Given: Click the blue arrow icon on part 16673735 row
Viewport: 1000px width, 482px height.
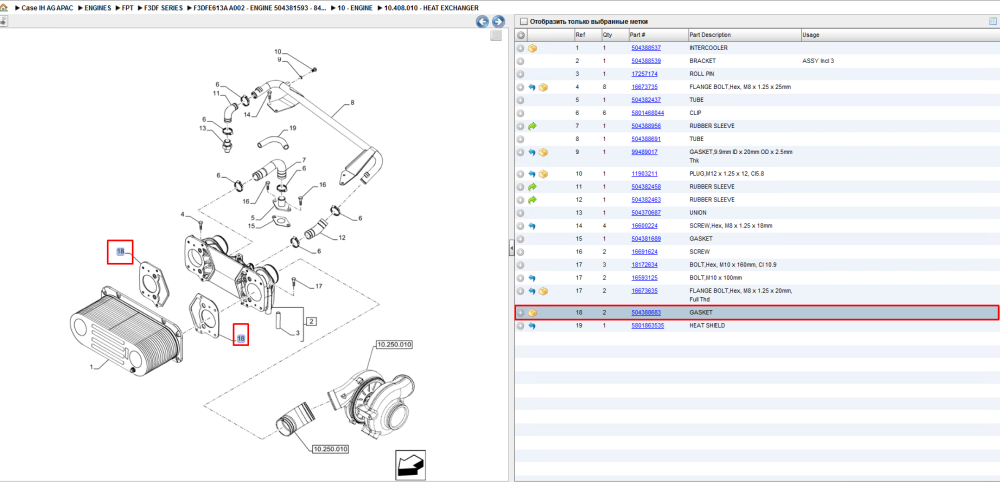Looking at the screenshot, I should click(532, 87).
